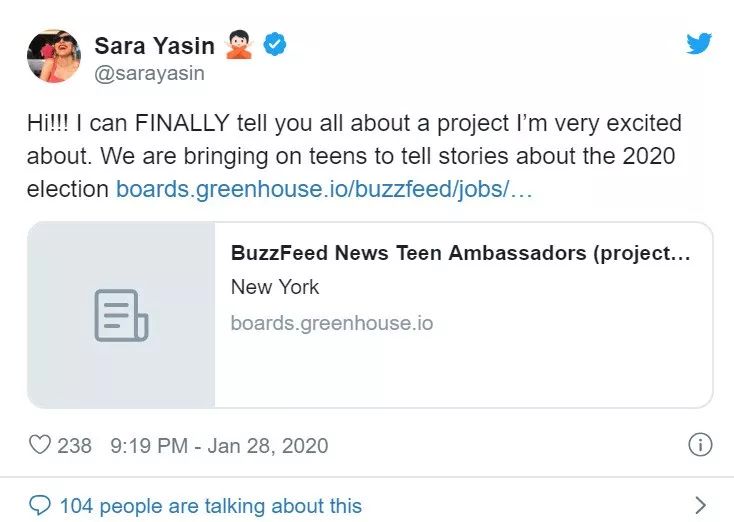Click the Twitter bird logo
This screenshot has width=734, height=522.
click(x=699, y=44)
